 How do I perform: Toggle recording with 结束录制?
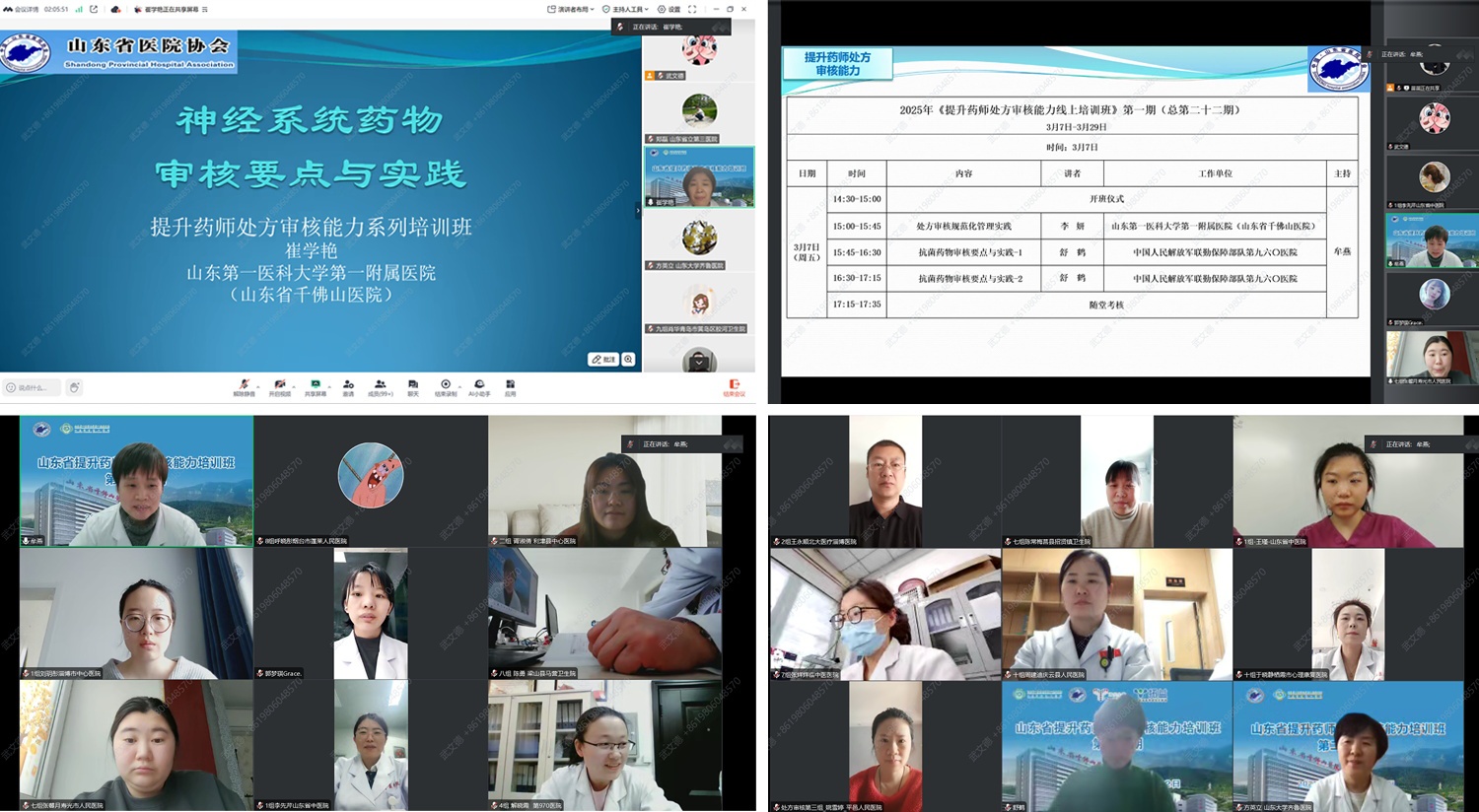click(446, 385)
